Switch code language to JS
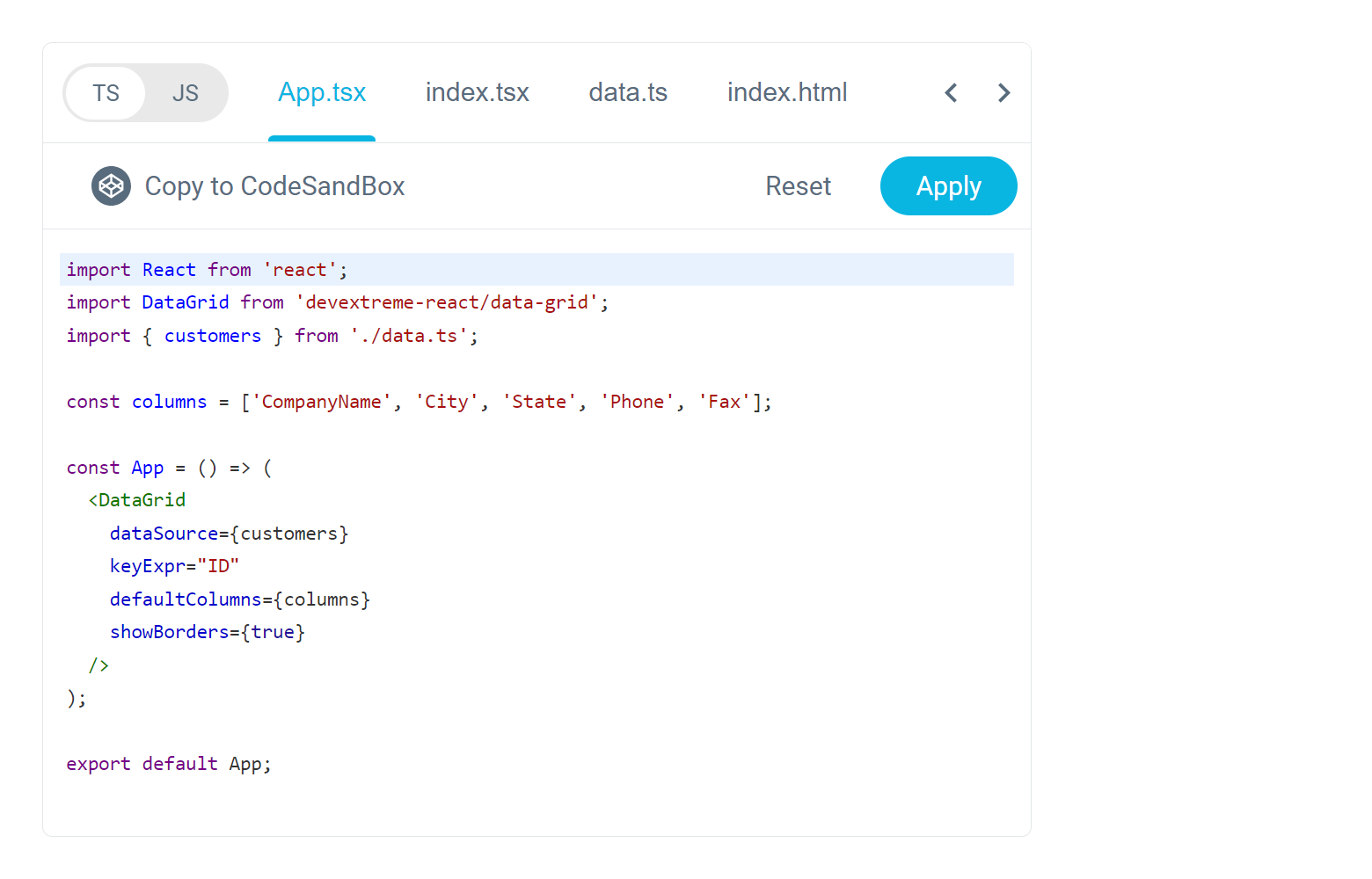 pos(185,92)
